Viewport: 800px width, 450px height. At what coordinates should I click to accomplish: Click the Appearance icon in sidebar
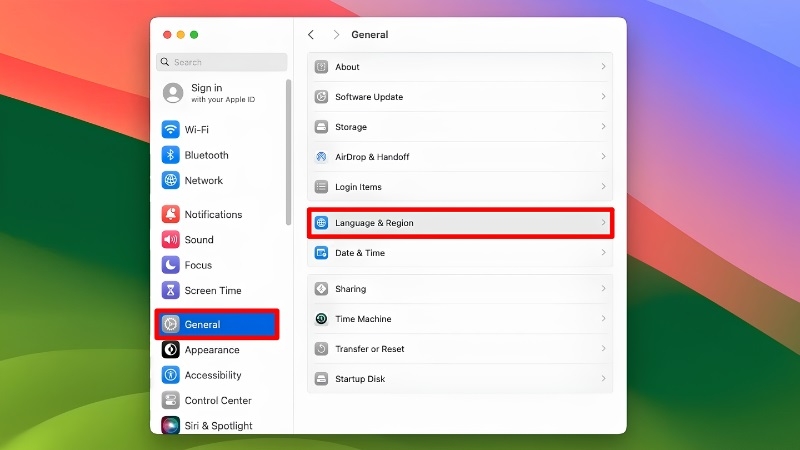[170, 349]
